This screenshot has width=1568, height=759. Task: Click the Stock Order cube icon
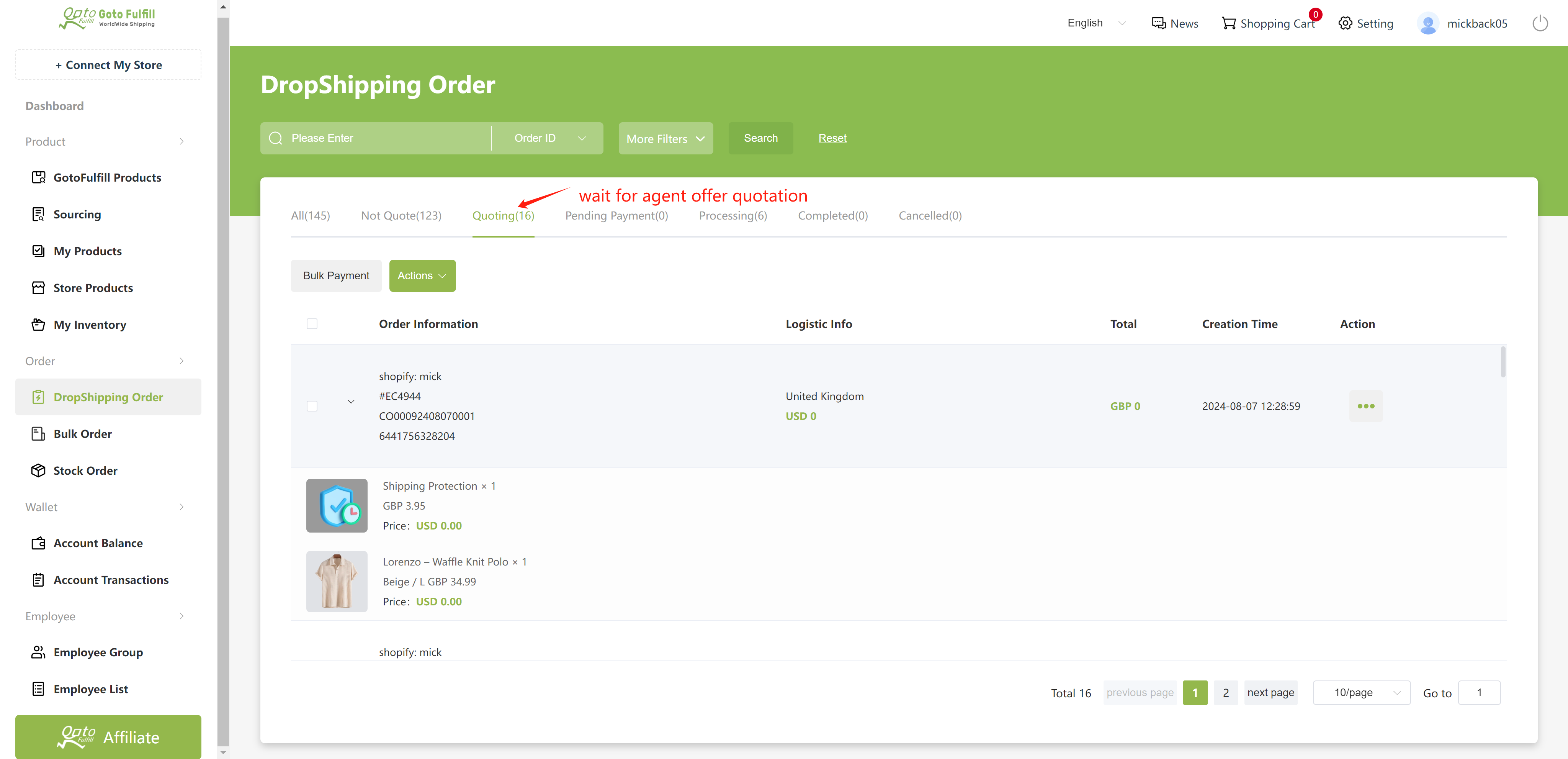[x=38, y=470]
